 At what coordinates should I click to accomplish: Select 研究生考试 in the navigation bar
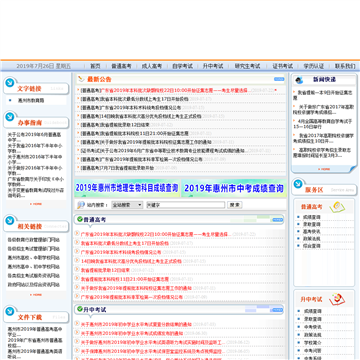(x=247, y=66)
